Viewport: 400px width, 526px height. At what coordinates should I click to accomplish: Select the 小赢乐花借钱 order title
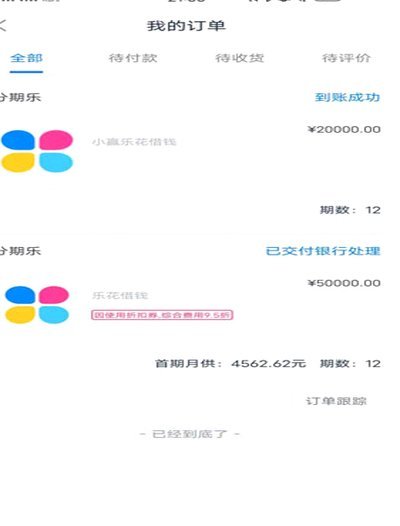coord(134,142)
